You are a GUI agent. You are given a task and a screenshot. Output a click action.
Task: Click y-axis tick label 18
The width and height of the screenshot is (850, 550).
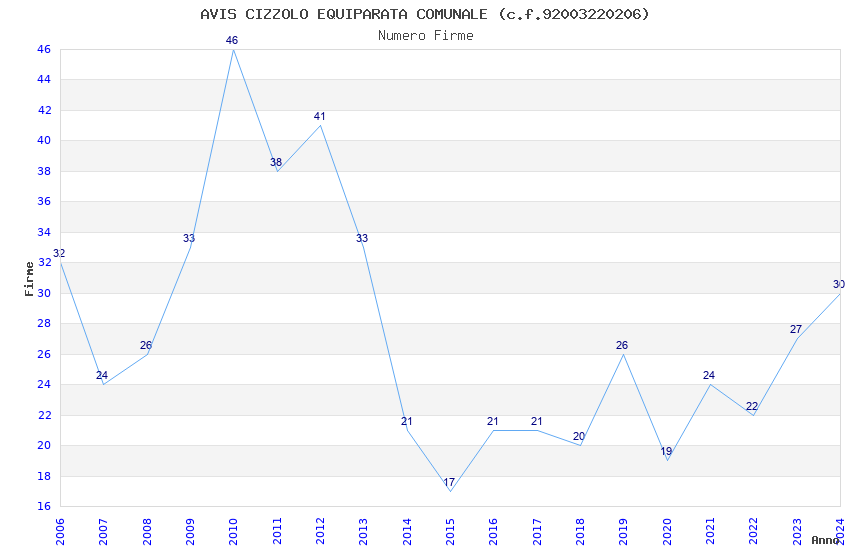coord(44,476)
